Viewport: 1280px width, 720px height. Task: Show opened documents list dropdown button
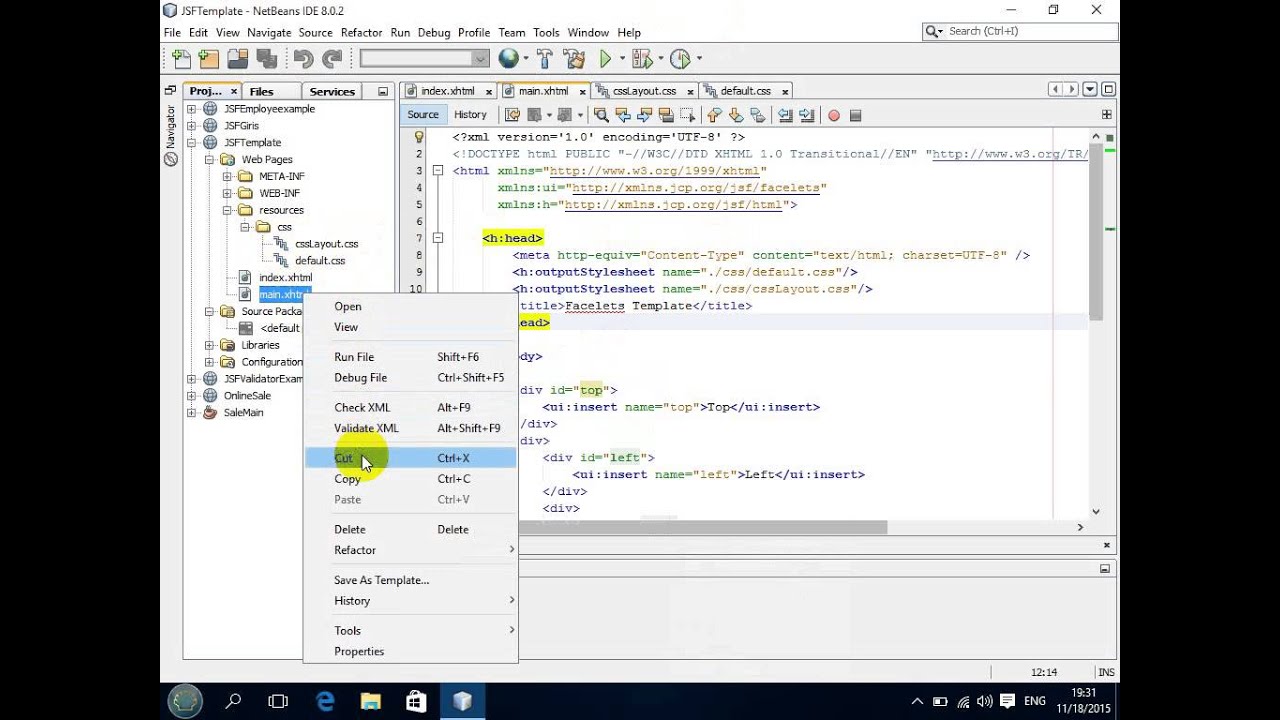tap(1090, 90)
